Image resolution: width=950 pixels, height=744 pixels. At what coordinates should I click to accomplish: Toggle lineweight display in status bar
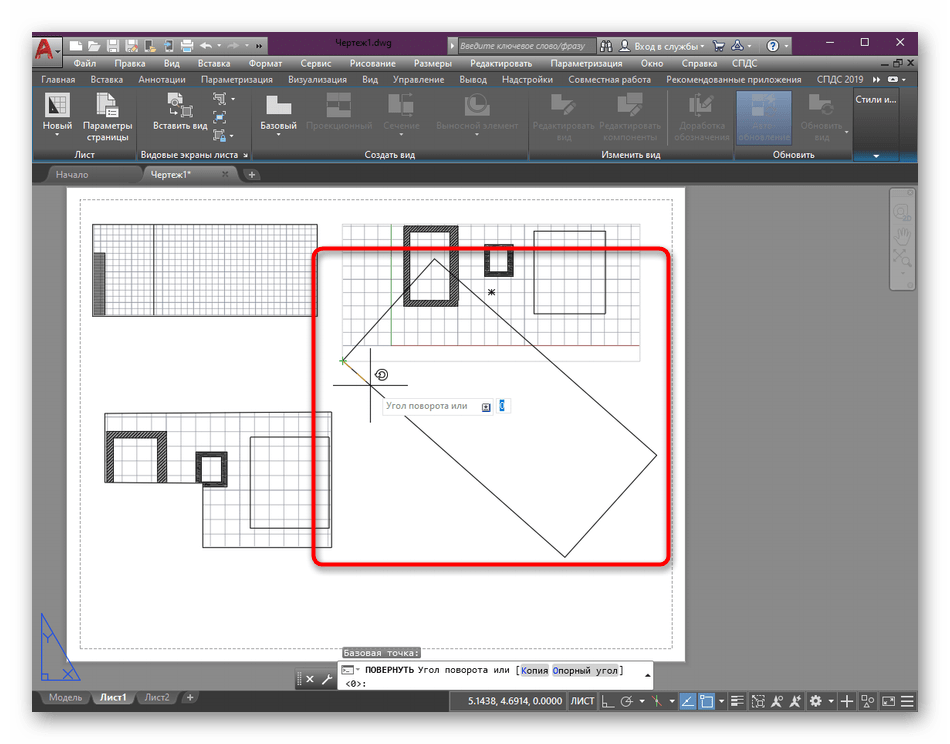tap(737, 701)
